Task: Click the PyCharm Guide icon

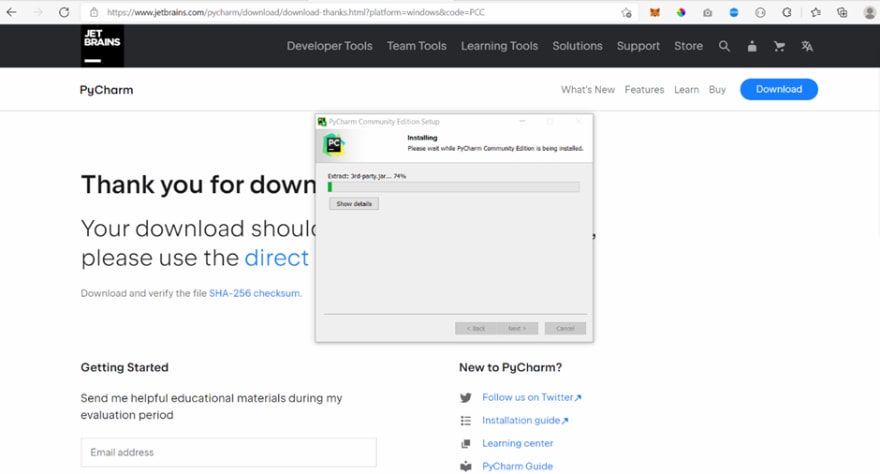Action: pos(466,467)
